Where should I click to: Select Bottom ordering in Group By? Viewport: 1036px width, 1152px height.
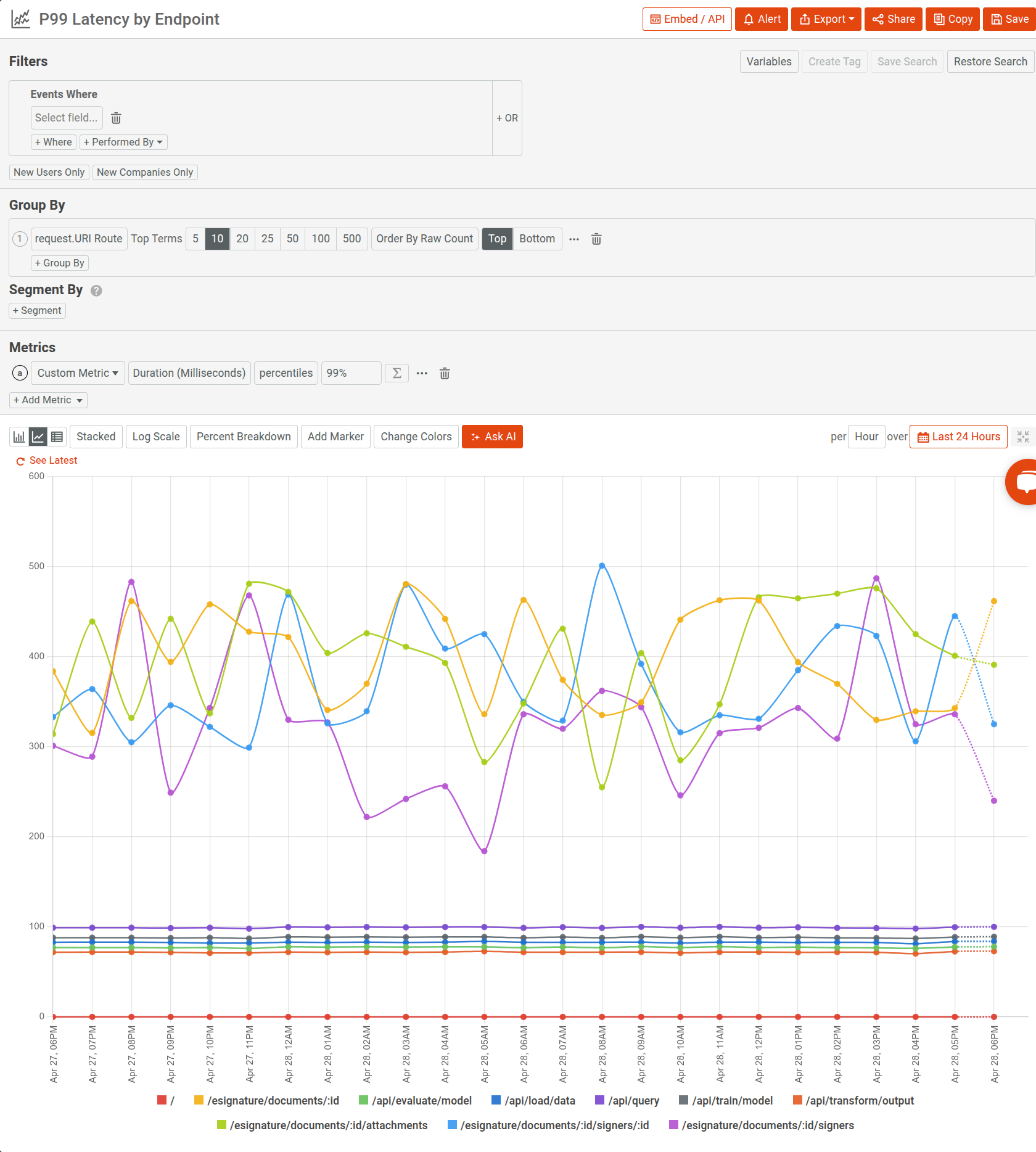537,239
